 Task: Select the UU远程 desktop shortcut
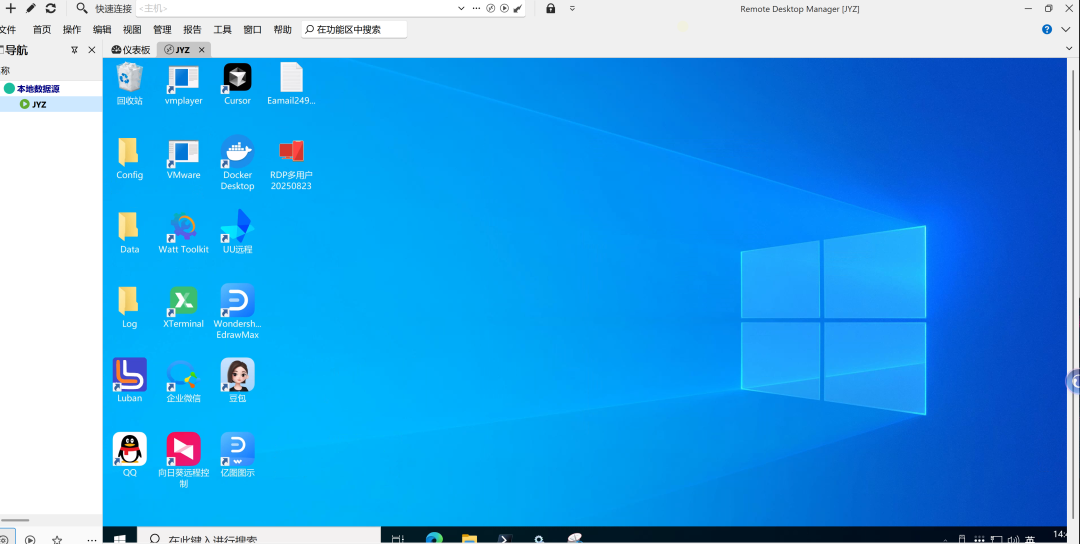click(237, 233)
